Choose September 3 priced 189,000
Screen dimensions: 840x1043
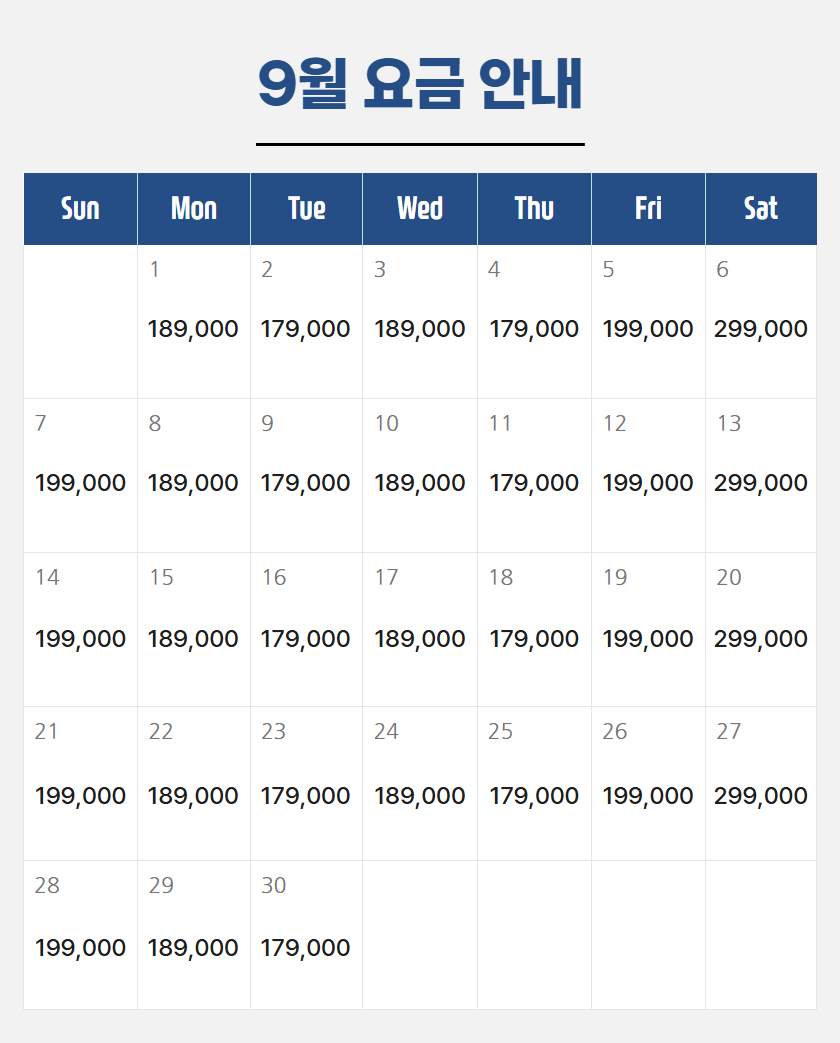(x=420, y=322)
